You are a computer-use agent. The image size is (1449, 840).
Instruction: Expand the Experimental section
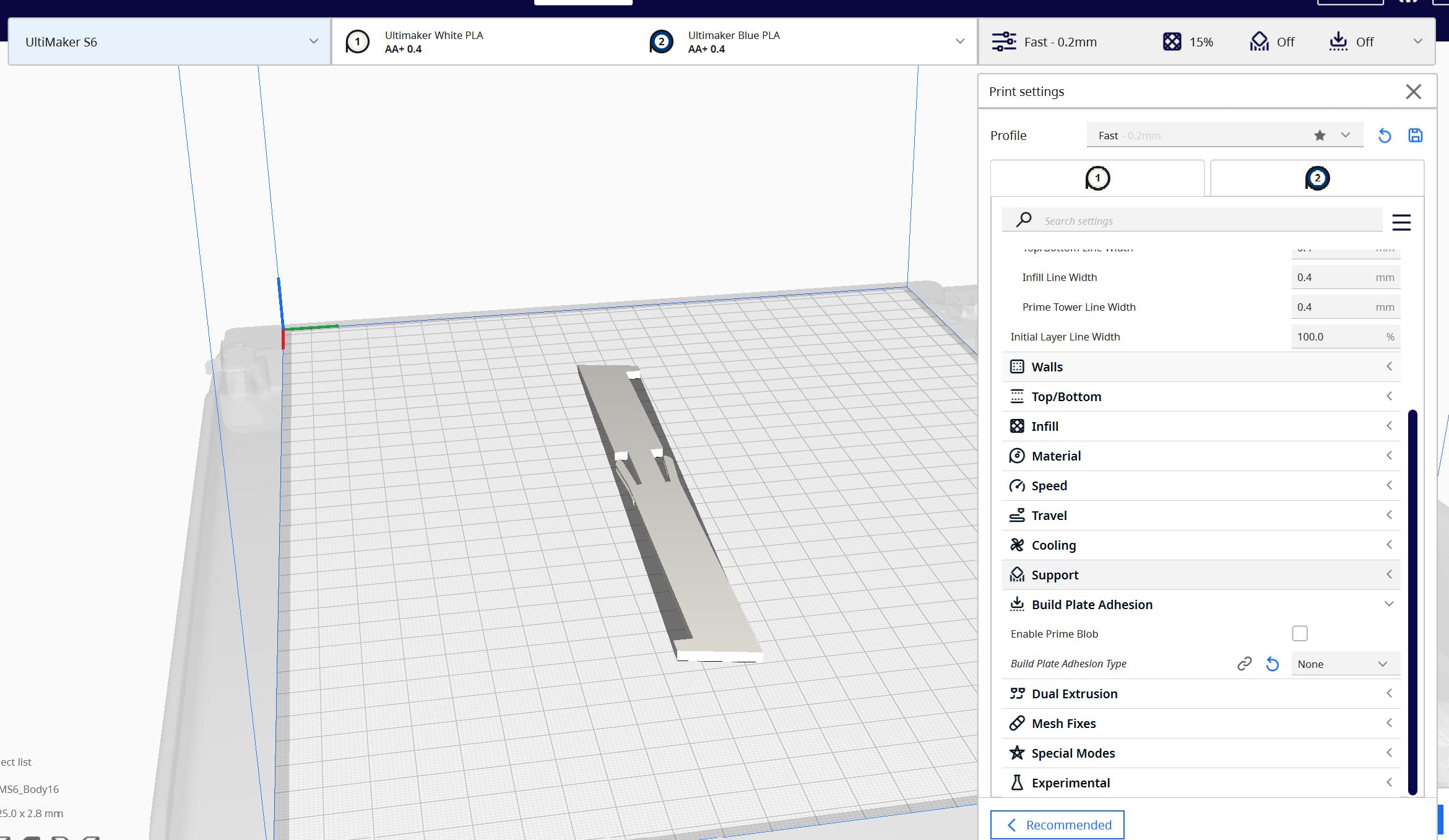[x=1201, y=782]
